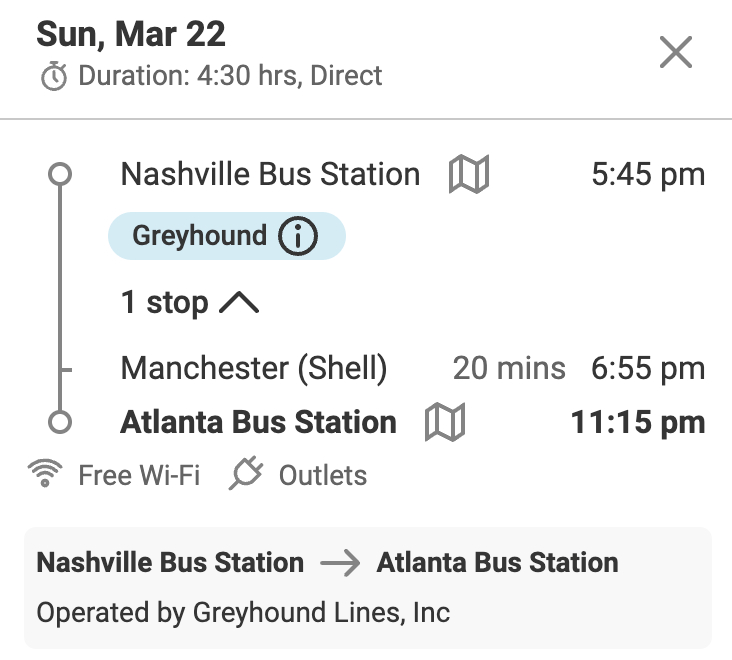This screenshot has height=660, width=732.
Task: Select the Nashville Bus Station stop name
Action: click(270, 175)
